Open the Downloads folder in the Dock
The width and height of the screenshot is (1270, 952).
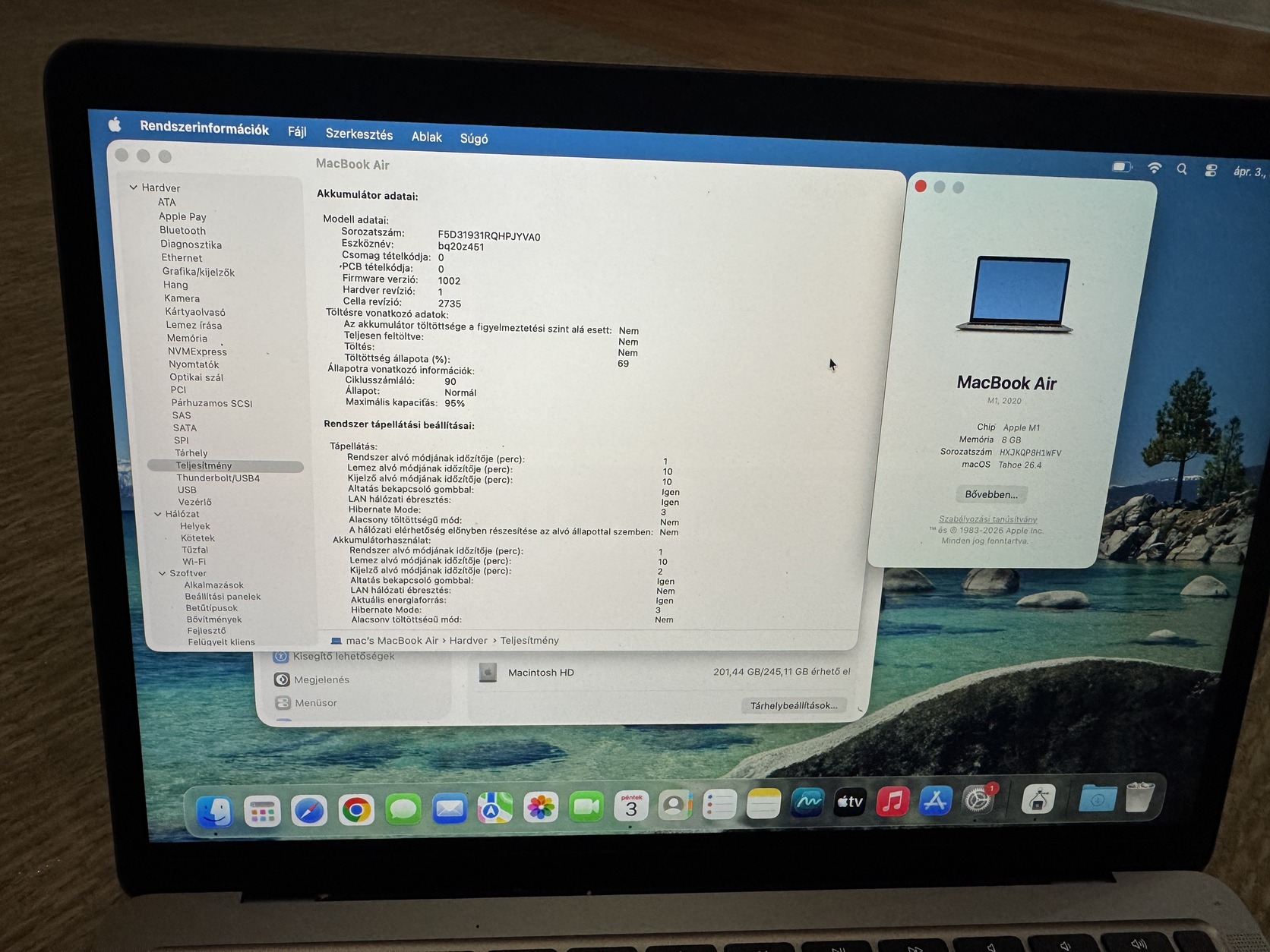point(1098,799)
